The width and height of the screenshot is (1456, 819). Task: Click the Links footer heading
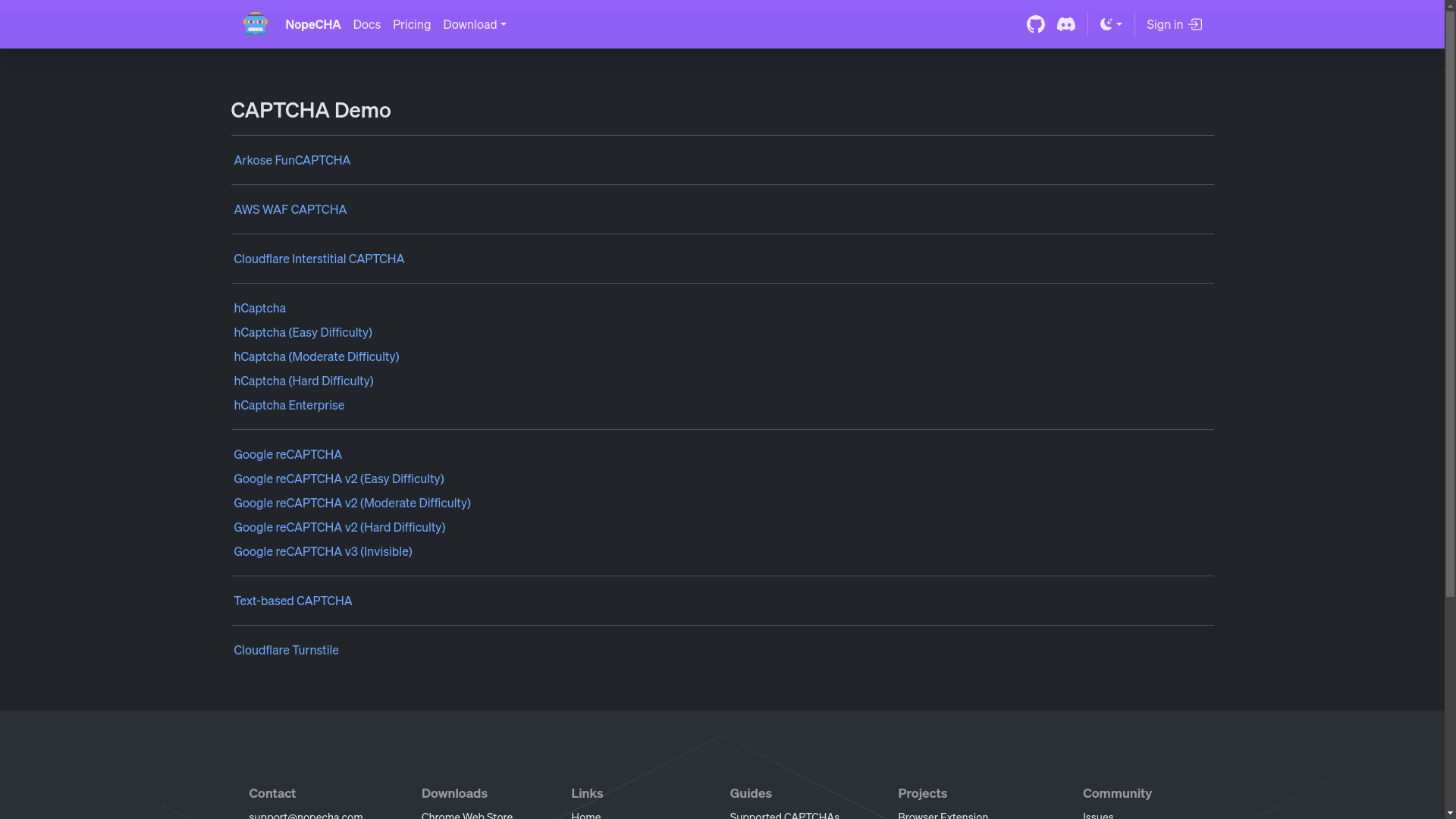(587, 793)
